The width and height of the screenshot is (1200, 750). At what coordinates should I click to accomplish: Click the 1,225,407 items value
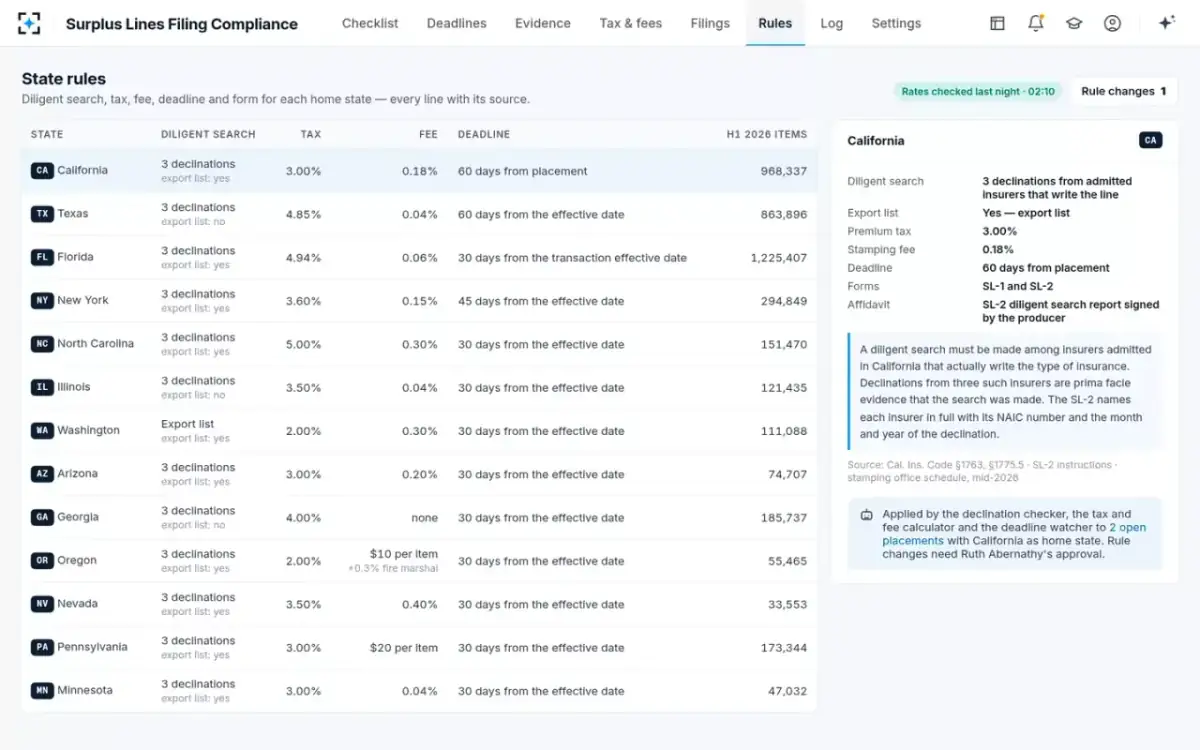click(779, 258)
